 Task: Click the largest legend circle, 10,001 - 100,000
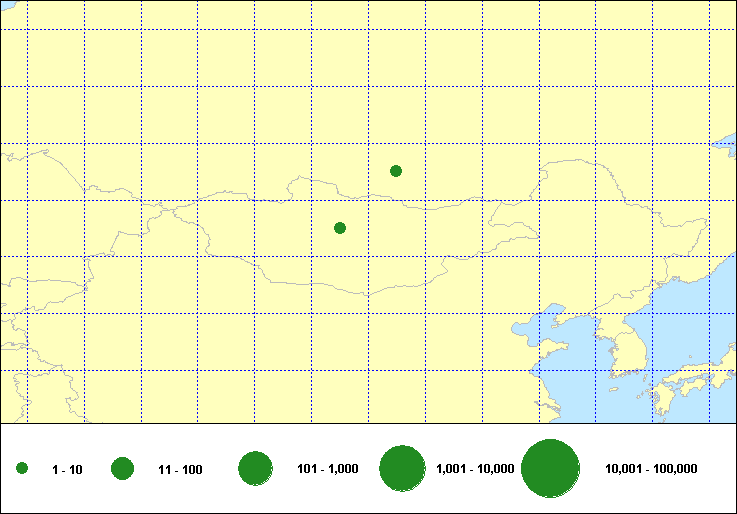551,468
